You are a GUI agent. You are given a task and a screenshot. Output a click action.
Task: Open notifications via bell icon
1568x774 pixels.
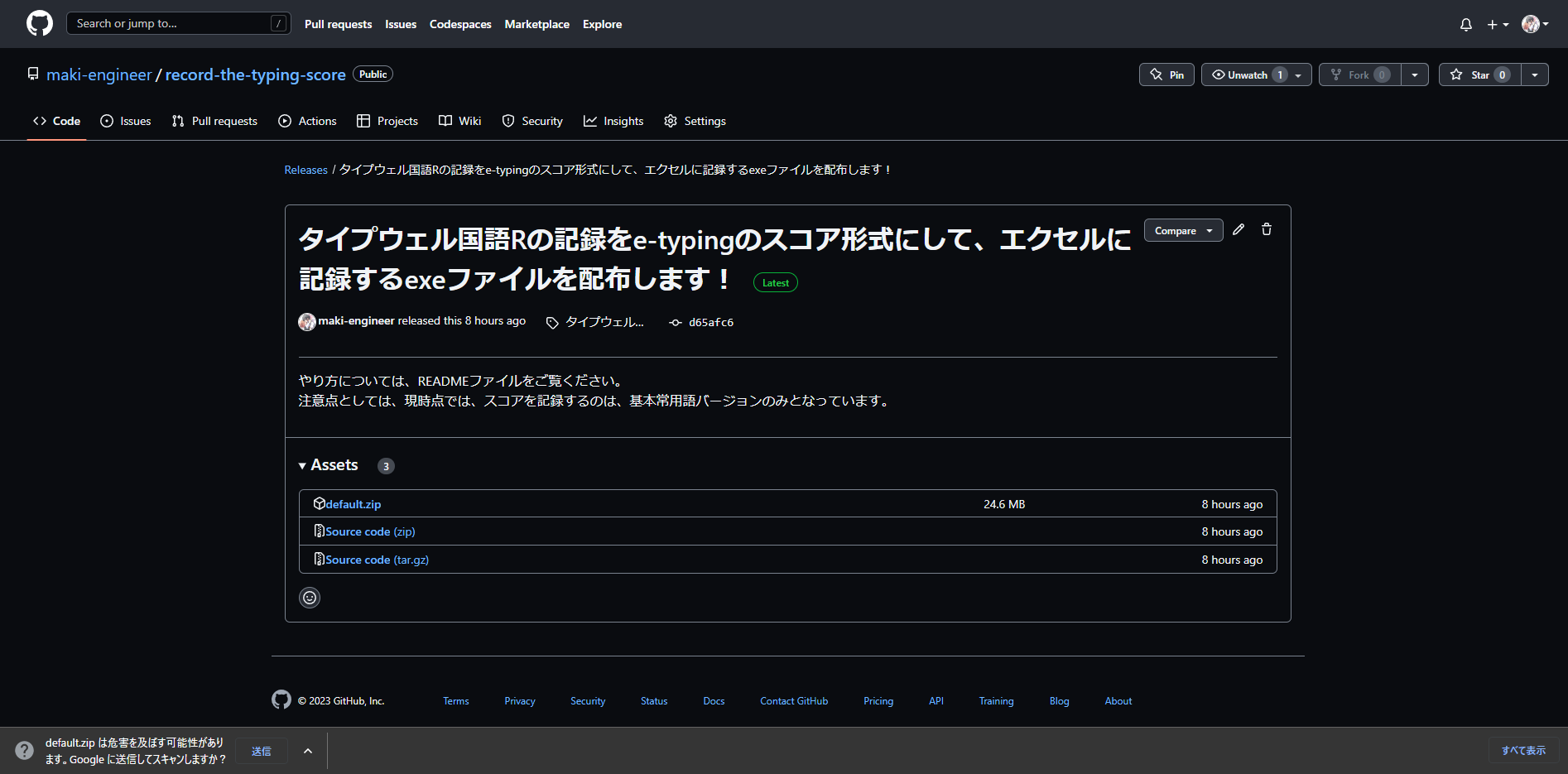(x=1465, y=24)
